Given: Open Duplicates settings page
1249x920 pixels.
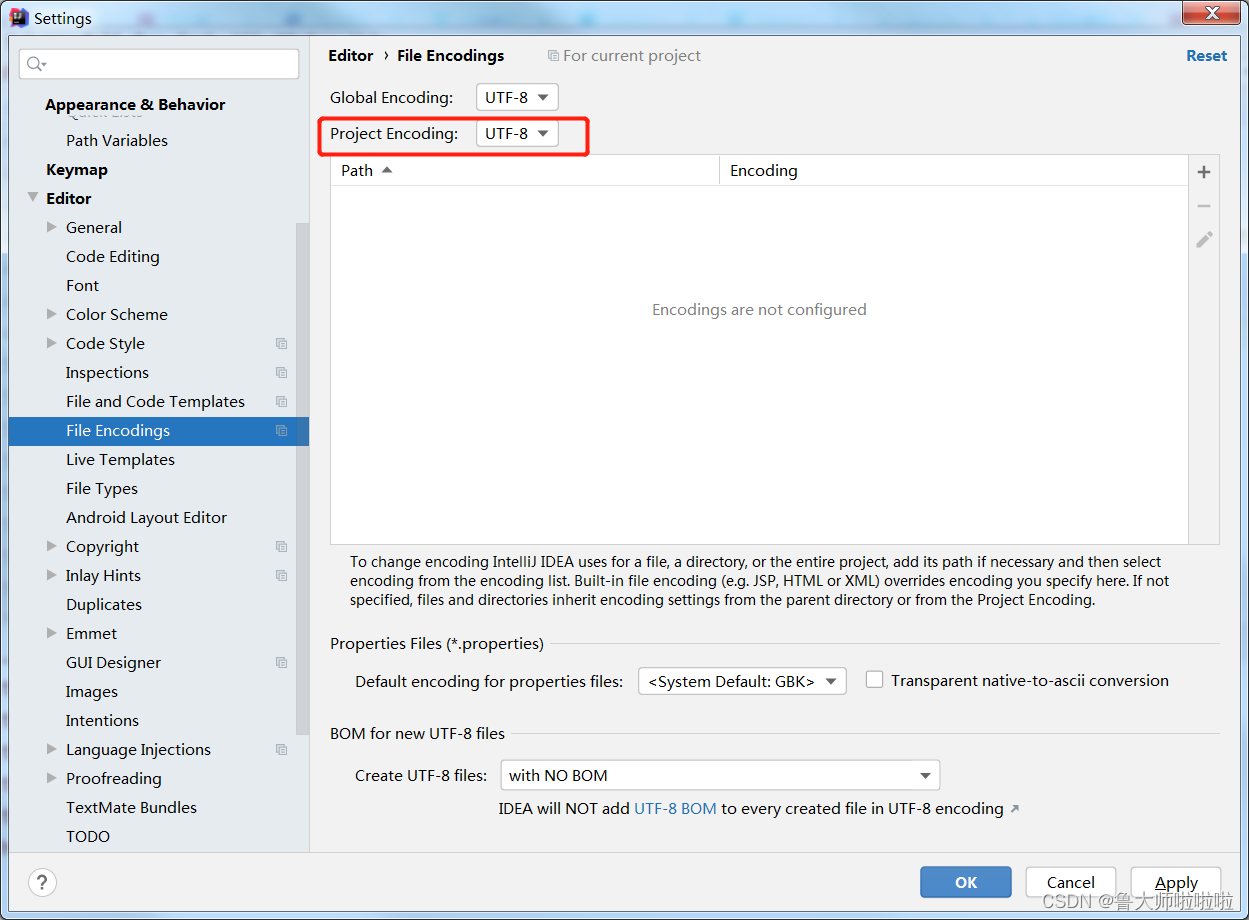Looking at the screenshot, I should click(104, 604).
